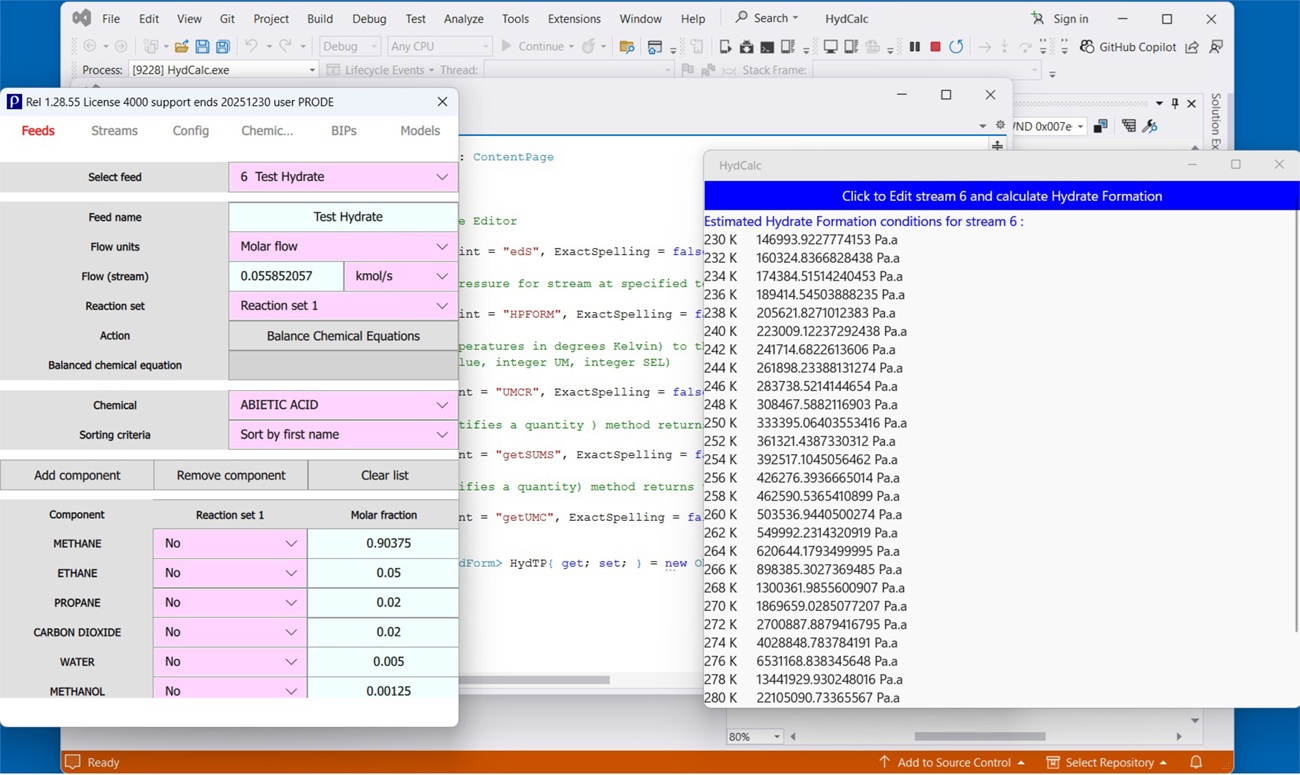The width and height of the screenshot is (1300, 775).
Task: Switch to the Streams tab
Action: [x=114, y=131]
